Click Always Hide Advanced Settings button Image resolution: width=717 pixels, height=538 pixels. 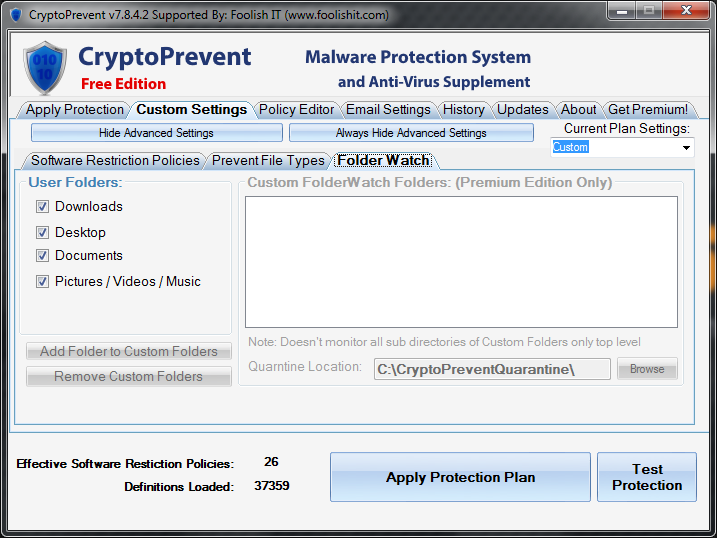click(x=411, y=133)
